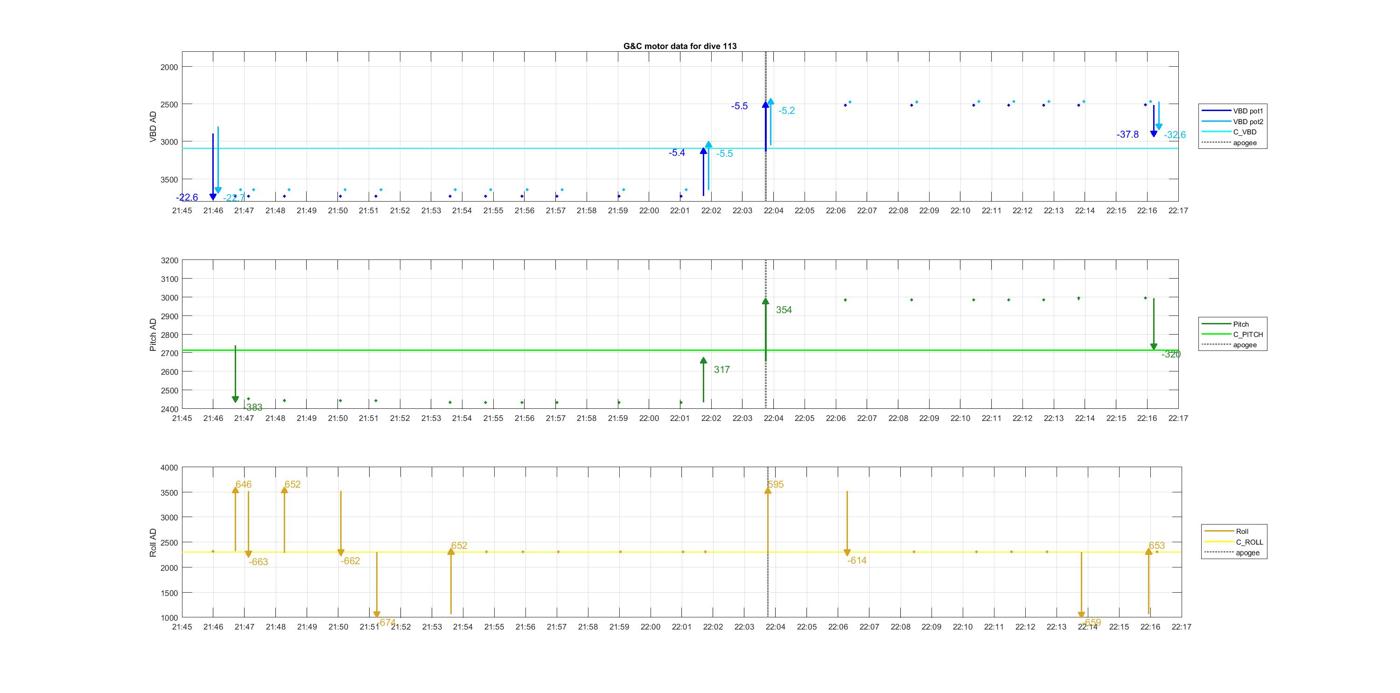Click the "-663" roll value label
Screen dimensions: 1400x693
pyautogui.click(x=258, y=562)
